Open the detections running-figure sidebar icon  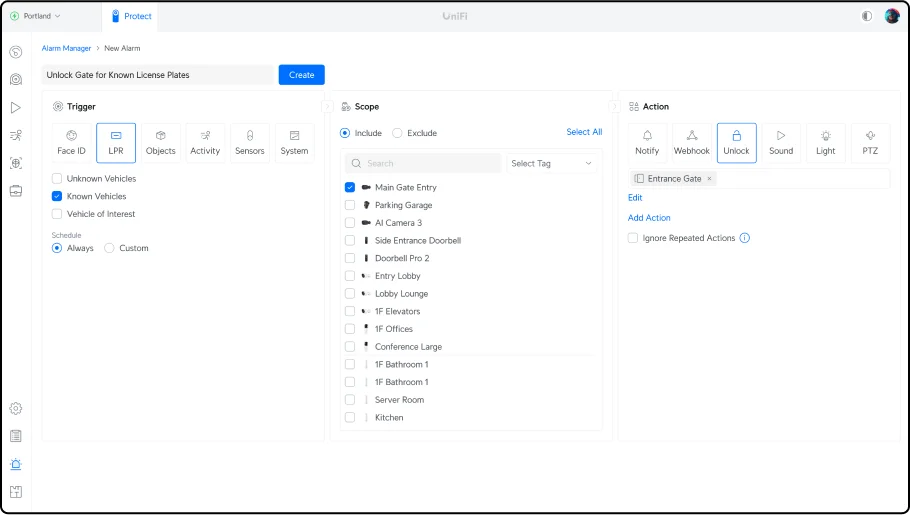click(x=16, y=135)
